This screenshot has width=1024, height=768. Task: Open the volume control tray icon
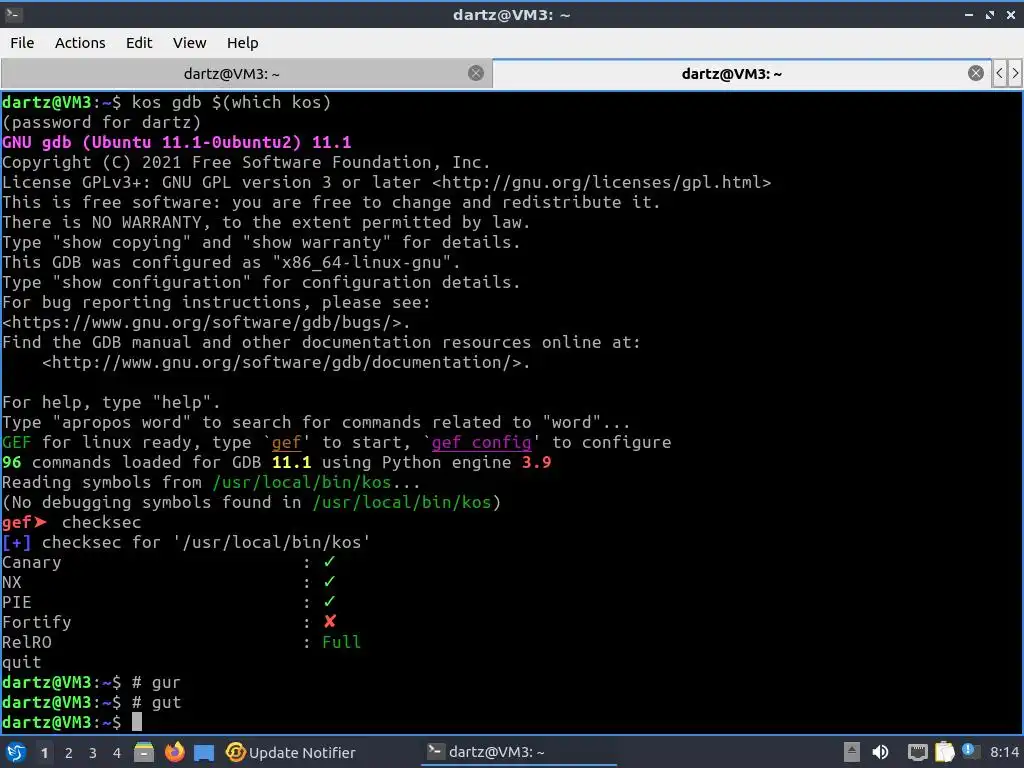880,752
